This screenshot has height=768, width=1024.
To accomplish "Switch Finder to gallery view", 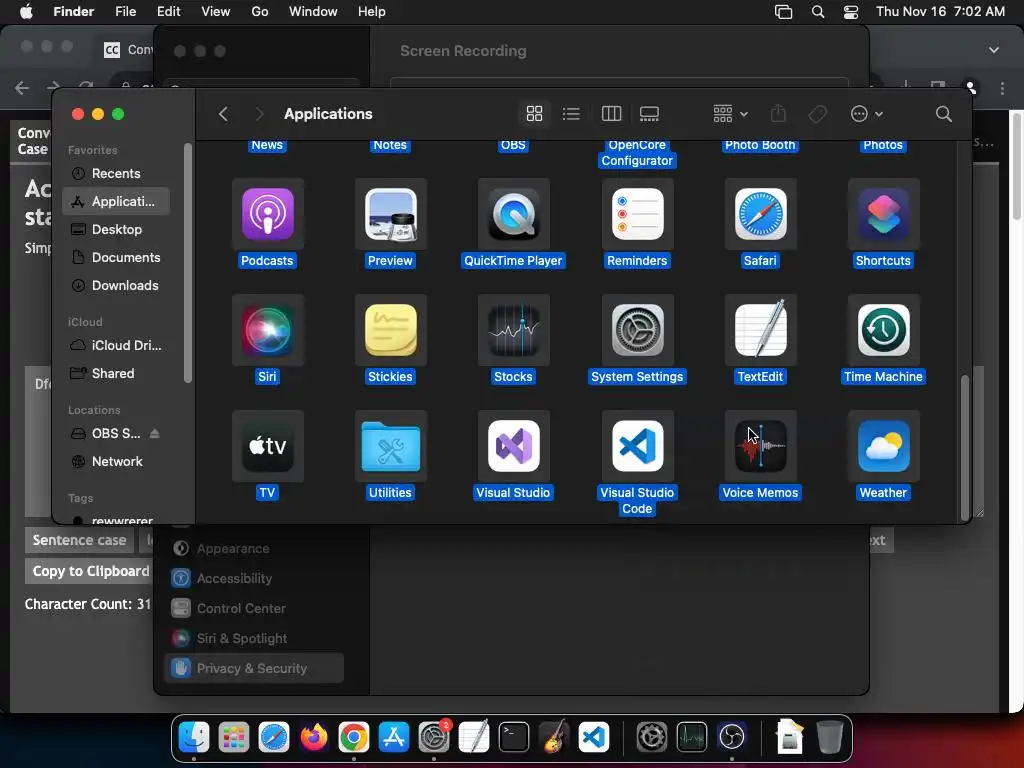I will coord(649,114).
